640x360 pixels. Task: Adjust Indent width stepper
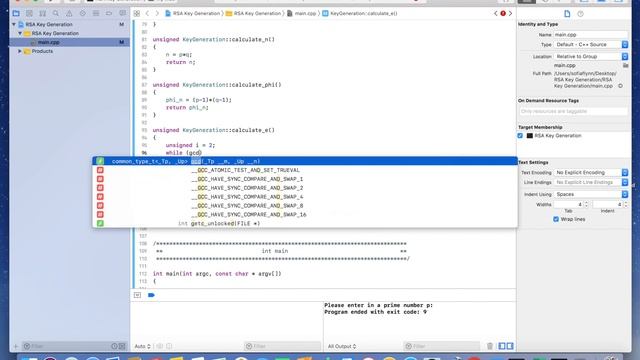626,204
